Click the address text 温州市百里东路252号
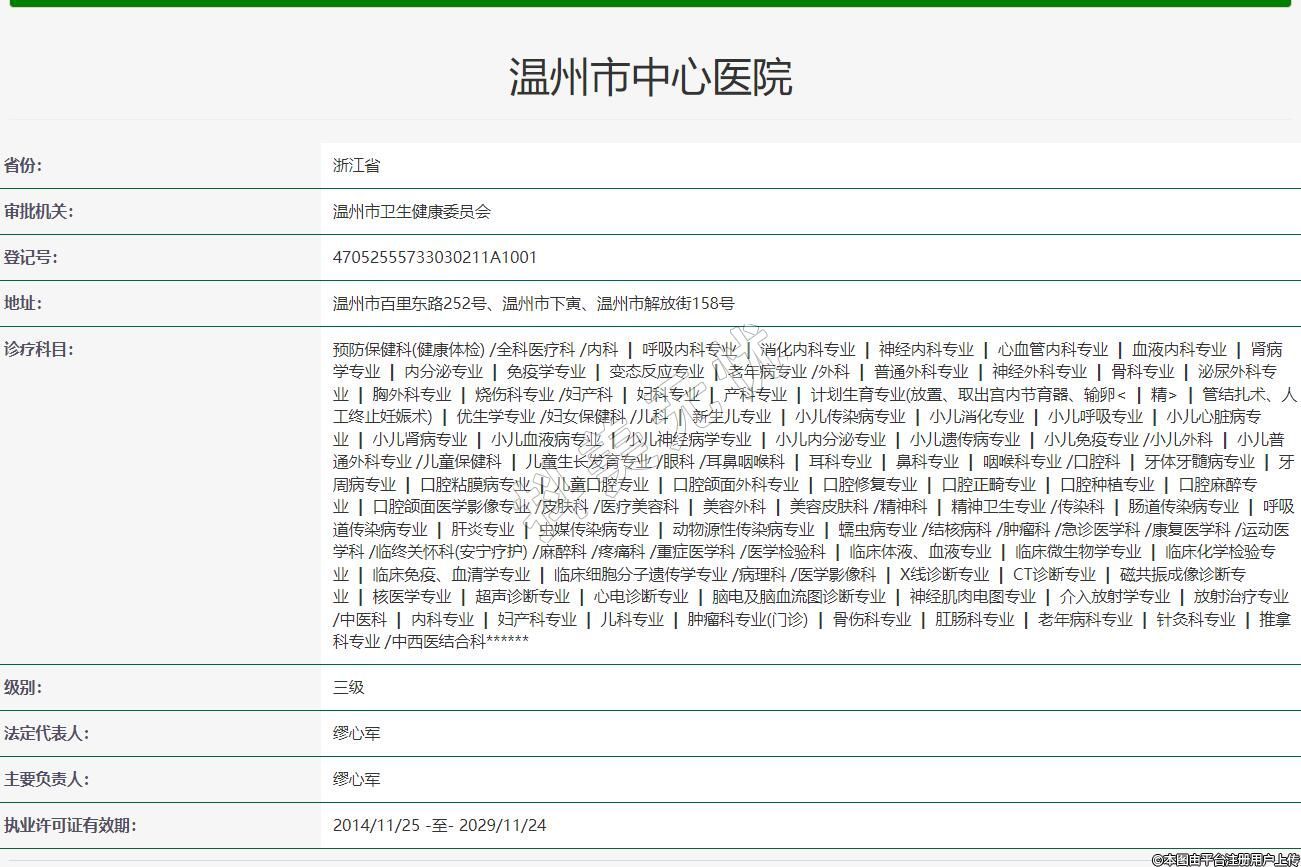This screenshot has width=1301, height=867. point(409,304)
